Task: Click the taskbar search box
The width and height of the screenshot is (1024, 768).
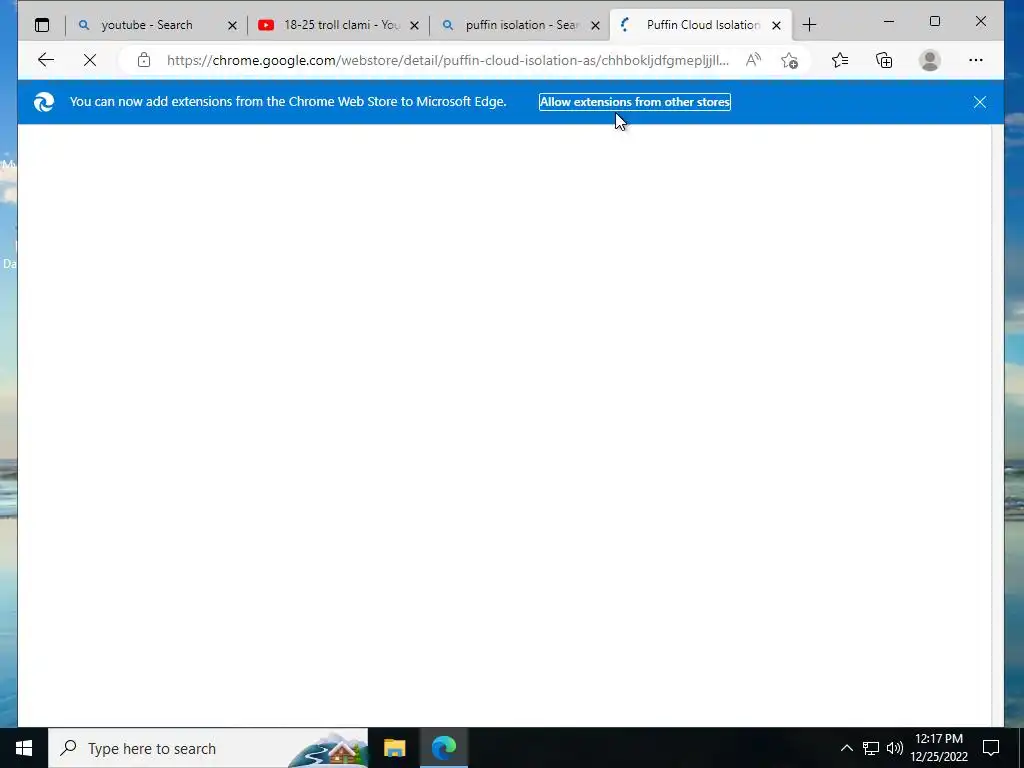Action: point(208,748)
